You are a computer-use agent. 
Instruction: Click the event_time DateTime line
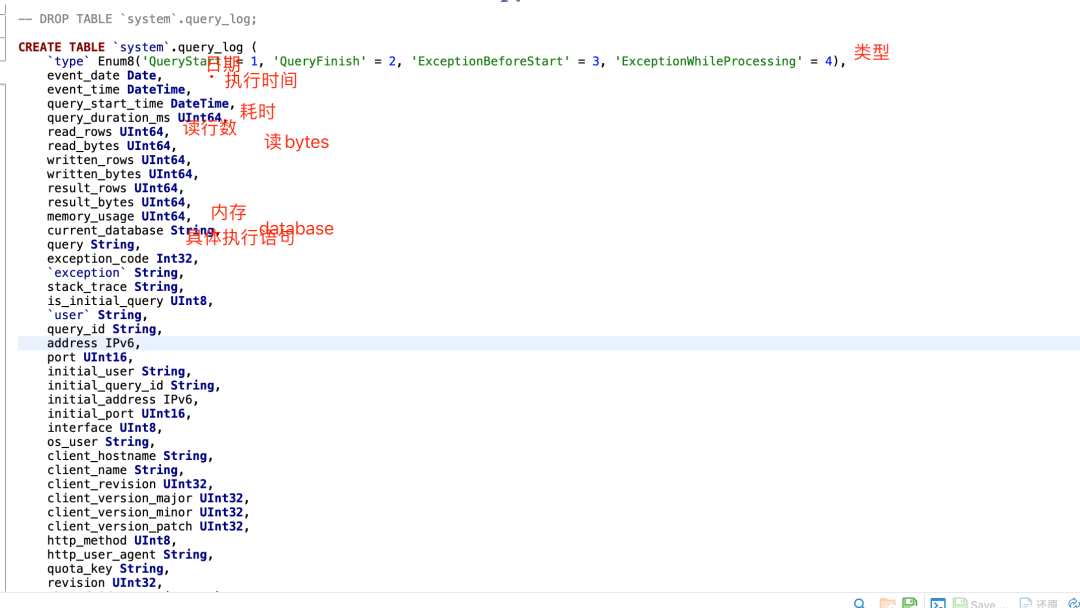[x=118, y=90]
